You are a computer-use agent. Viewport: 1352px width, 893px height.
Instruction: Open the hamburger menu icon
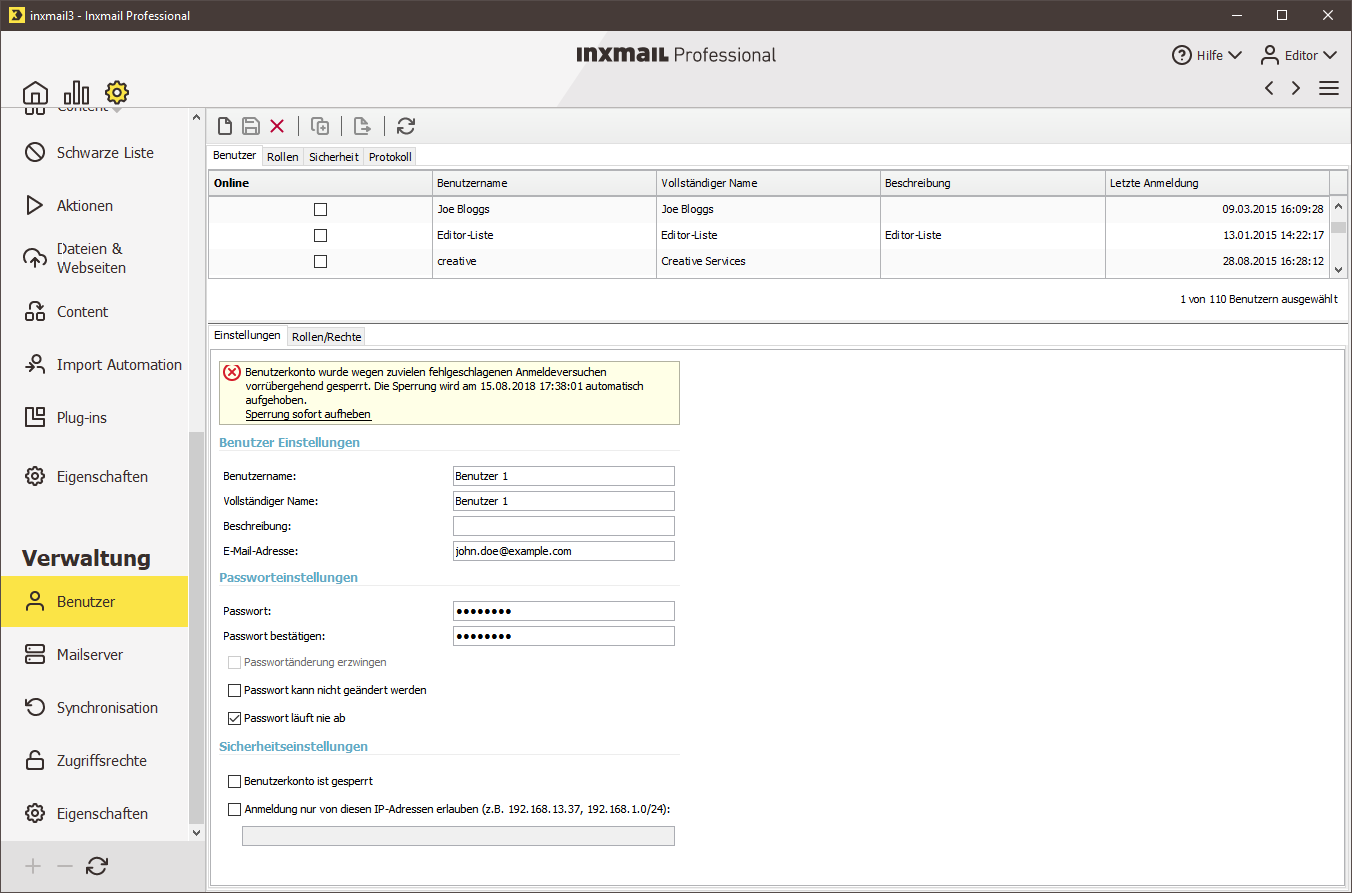coord(1329,88)
